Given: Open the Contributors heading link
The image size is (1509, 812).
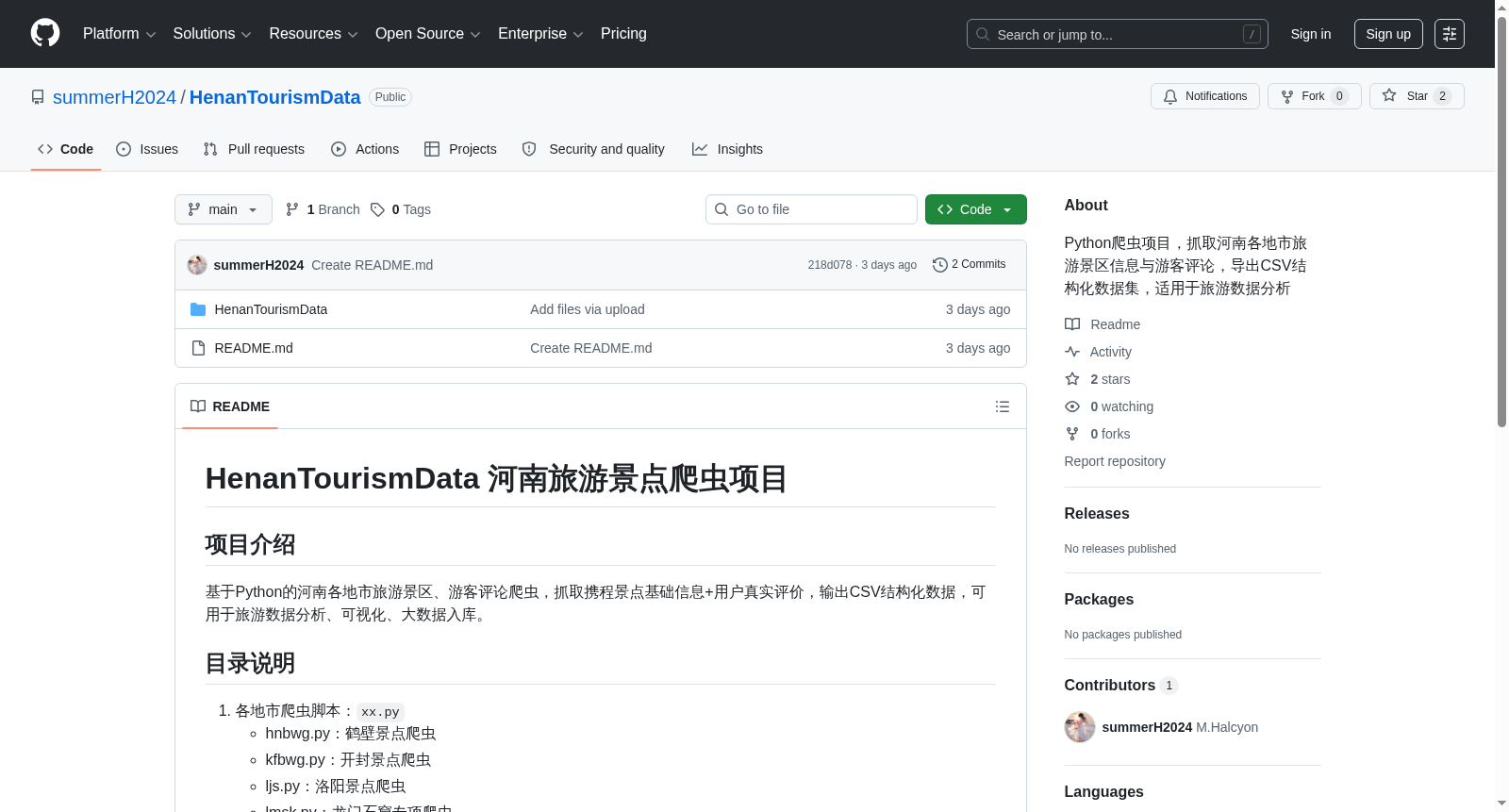Looking at the screenshot, I should pos(1120,685).
